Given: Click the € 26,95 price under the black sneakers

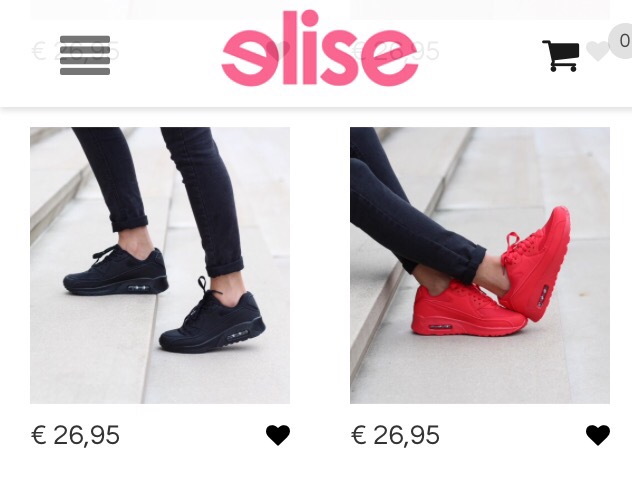Looking at the screenshot, I should (75, 435).
